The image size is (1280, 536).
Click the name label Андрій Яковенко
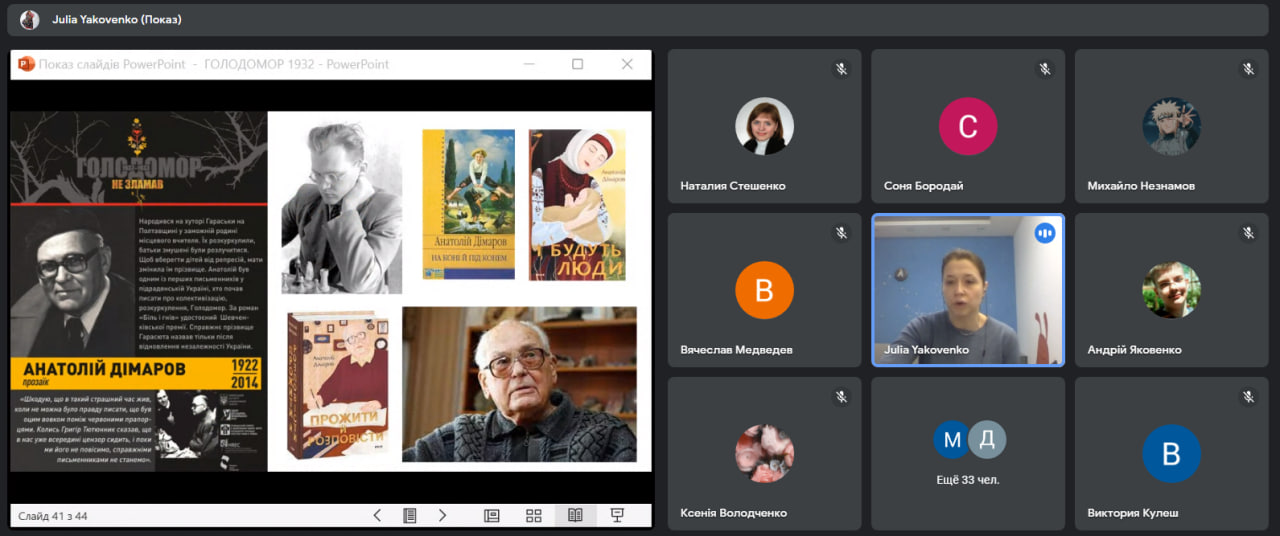1134,350
